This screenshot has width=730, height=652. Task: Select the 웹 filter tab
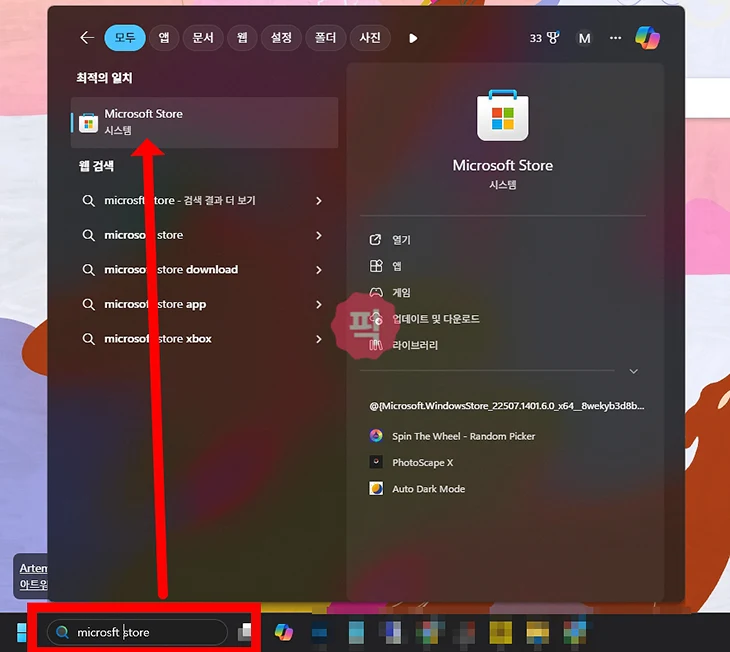242,38
